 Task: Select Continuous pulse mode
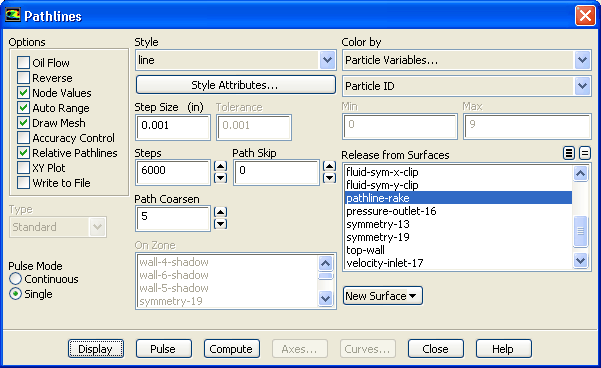pyautogui.click(x=15, y=279)
